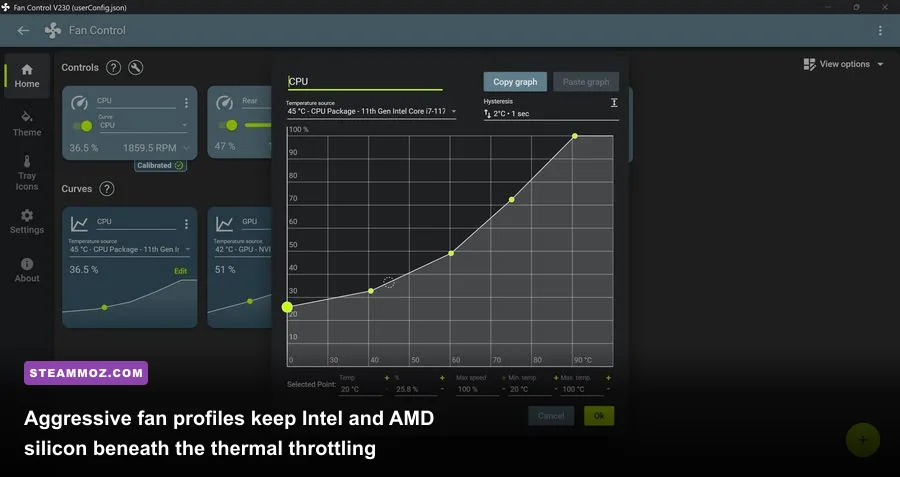Click the Max. temp field showing 100 °C
The width and height of the screenshot is (900, 477).
(582, 389)
